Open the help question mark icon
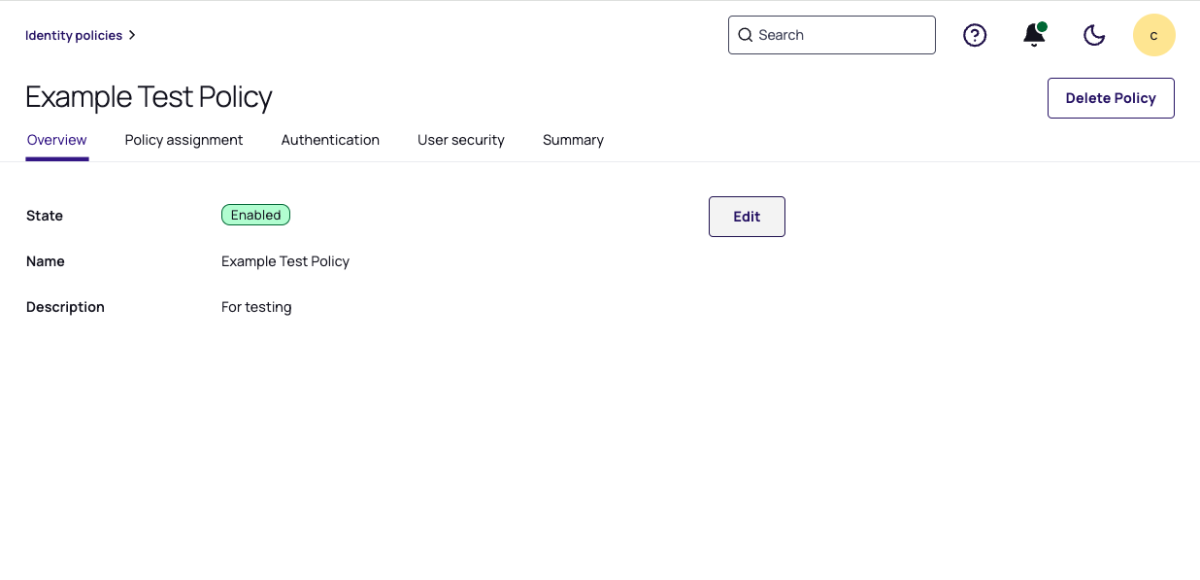The image size is (1200, 580). [x=974, y=35]
